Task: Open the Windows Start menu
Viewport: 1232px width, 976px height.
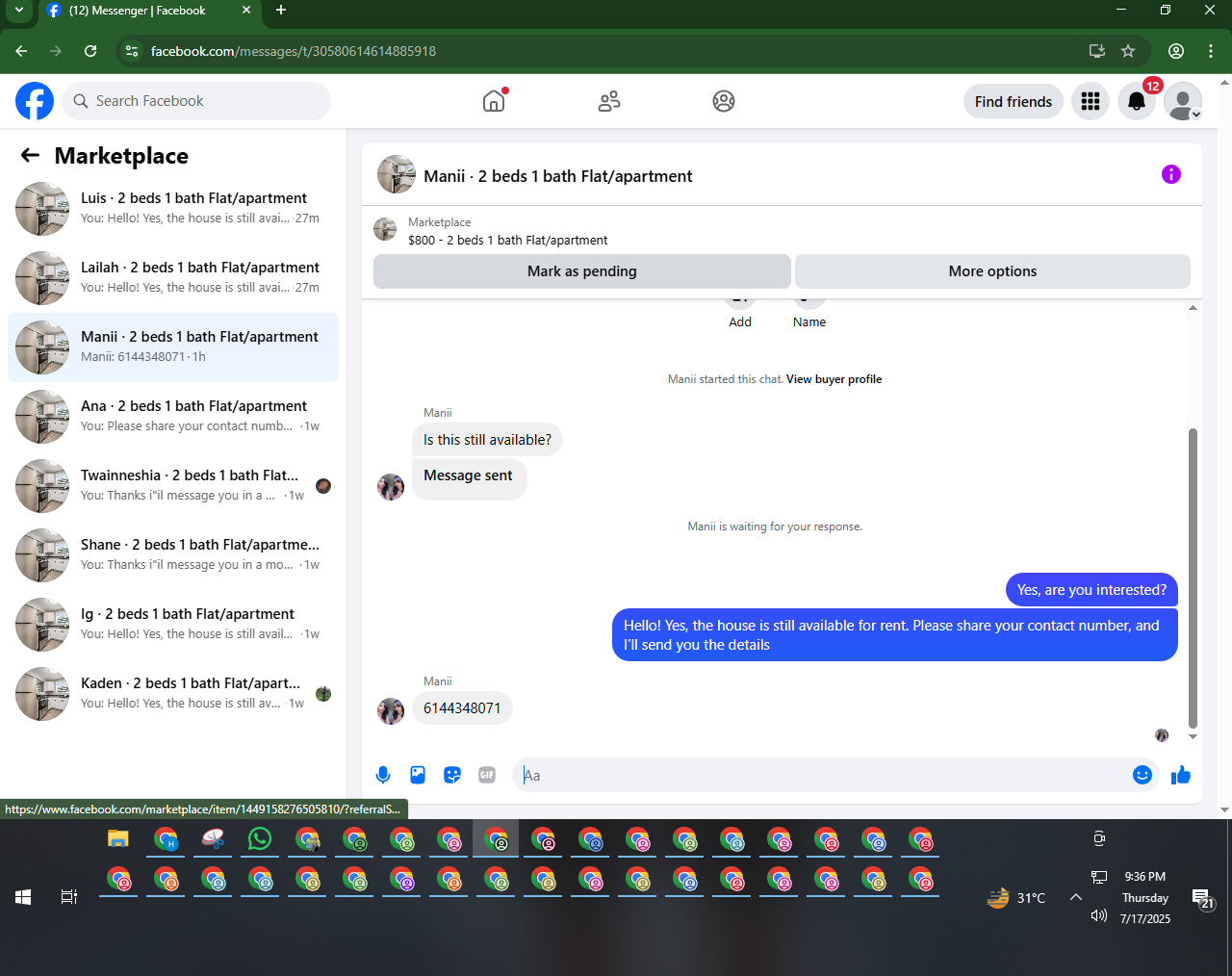Action: pyautogui.click(x=23, y=897)
